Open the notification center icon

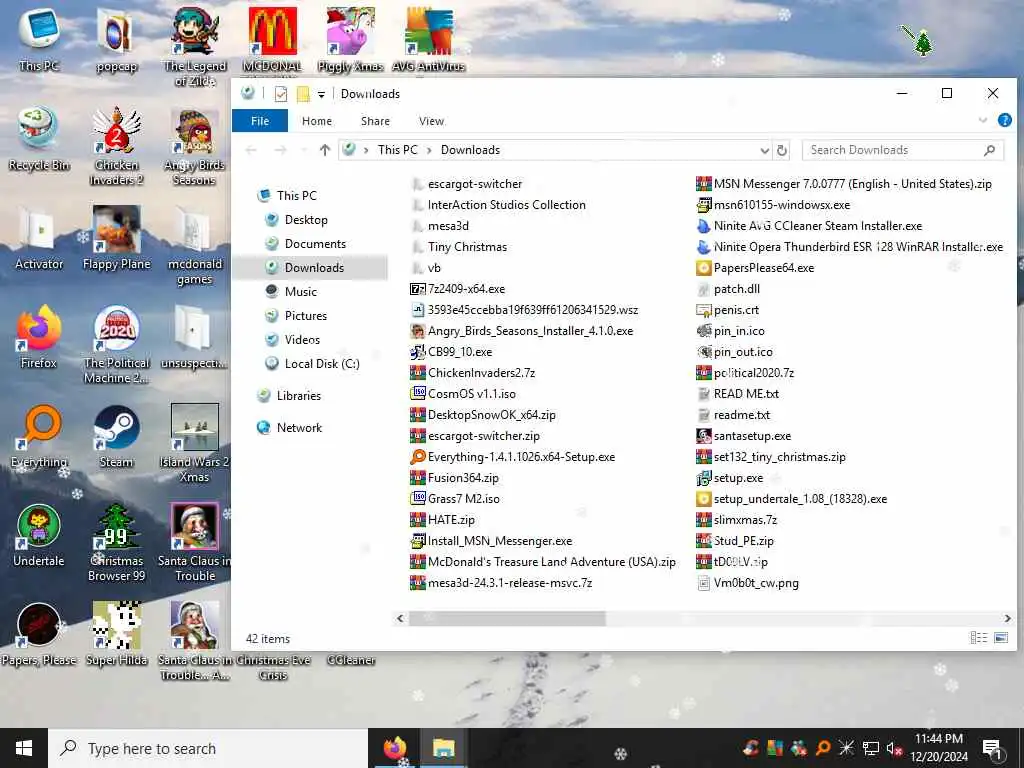[992, 748]
